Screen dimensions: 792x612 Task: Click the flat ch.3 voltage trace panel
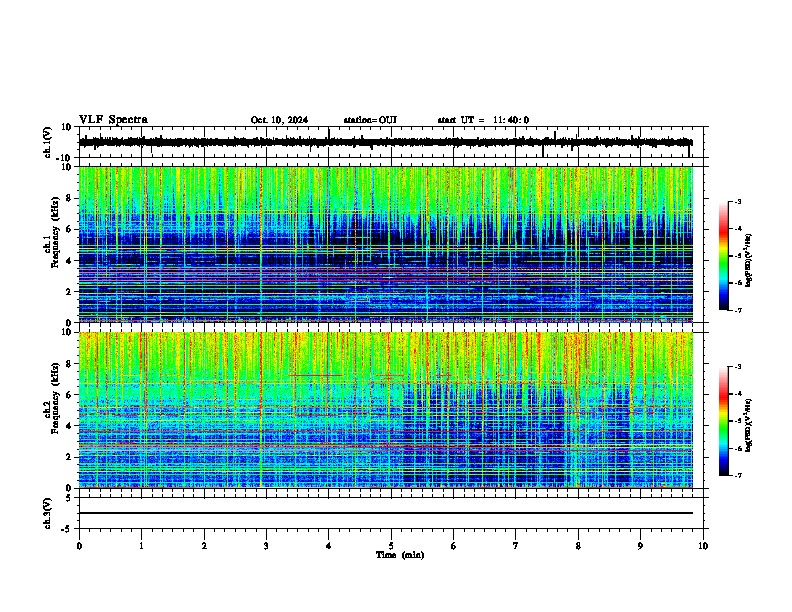coord(390,513)
